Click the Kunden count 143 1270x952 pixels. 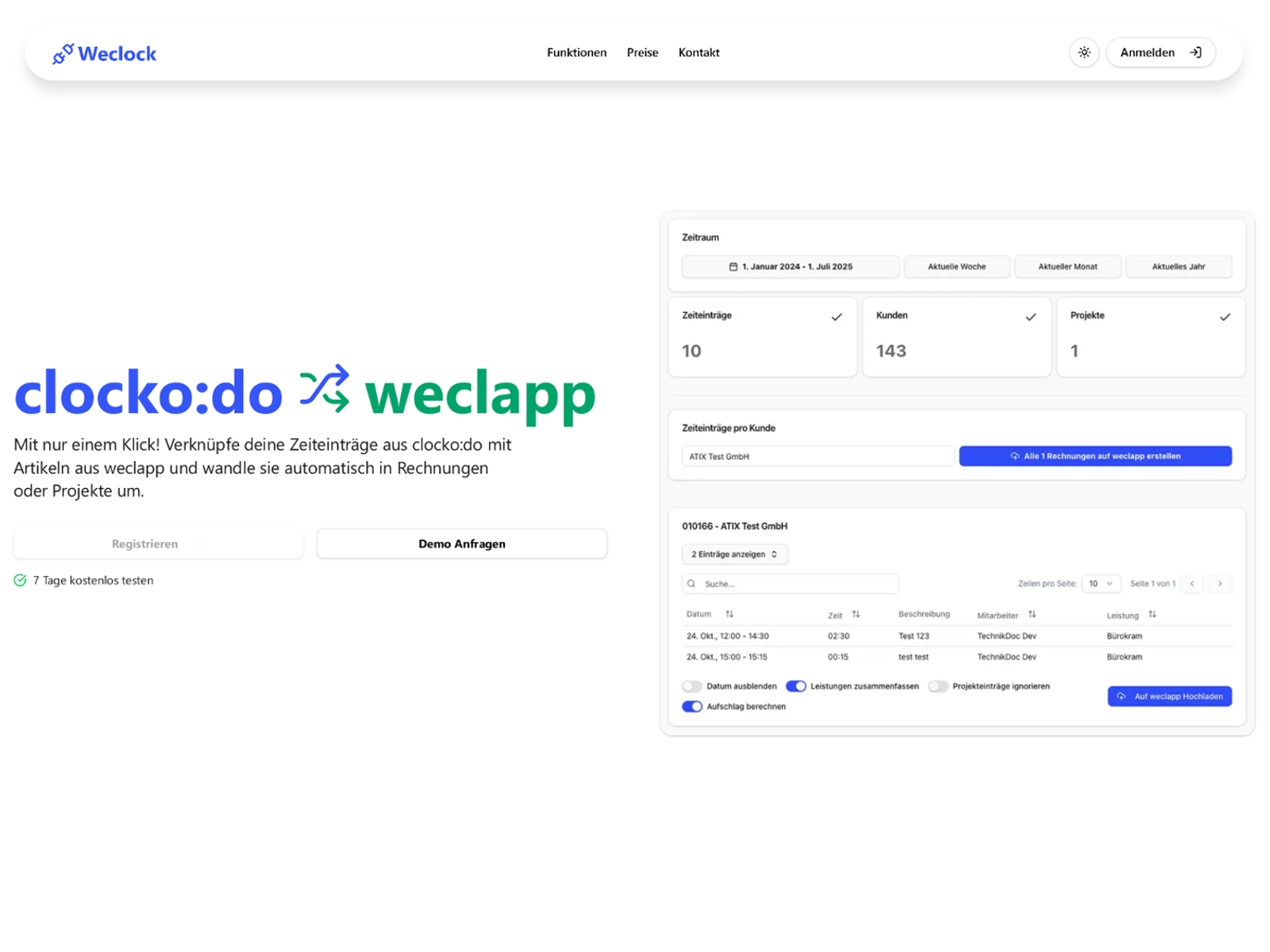[891, 351]
